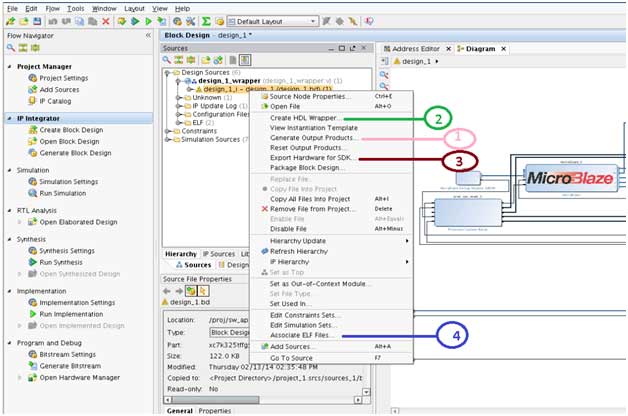Select the MicroBlaze block in the diagram
The image size is (628, 416).
click(571, 178)
